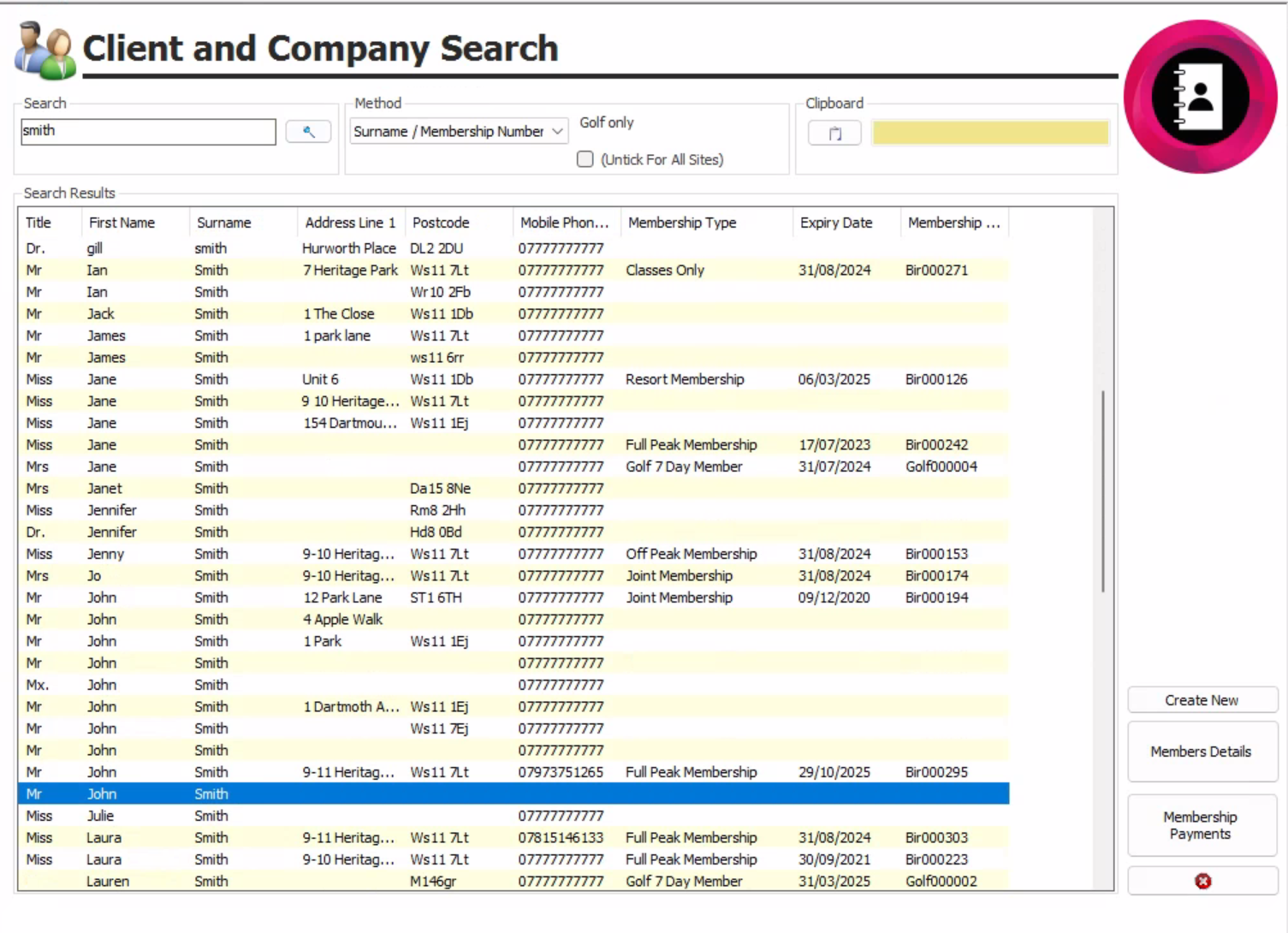
Task: Click the clipboard paste icon button
Action: point(834,133)
